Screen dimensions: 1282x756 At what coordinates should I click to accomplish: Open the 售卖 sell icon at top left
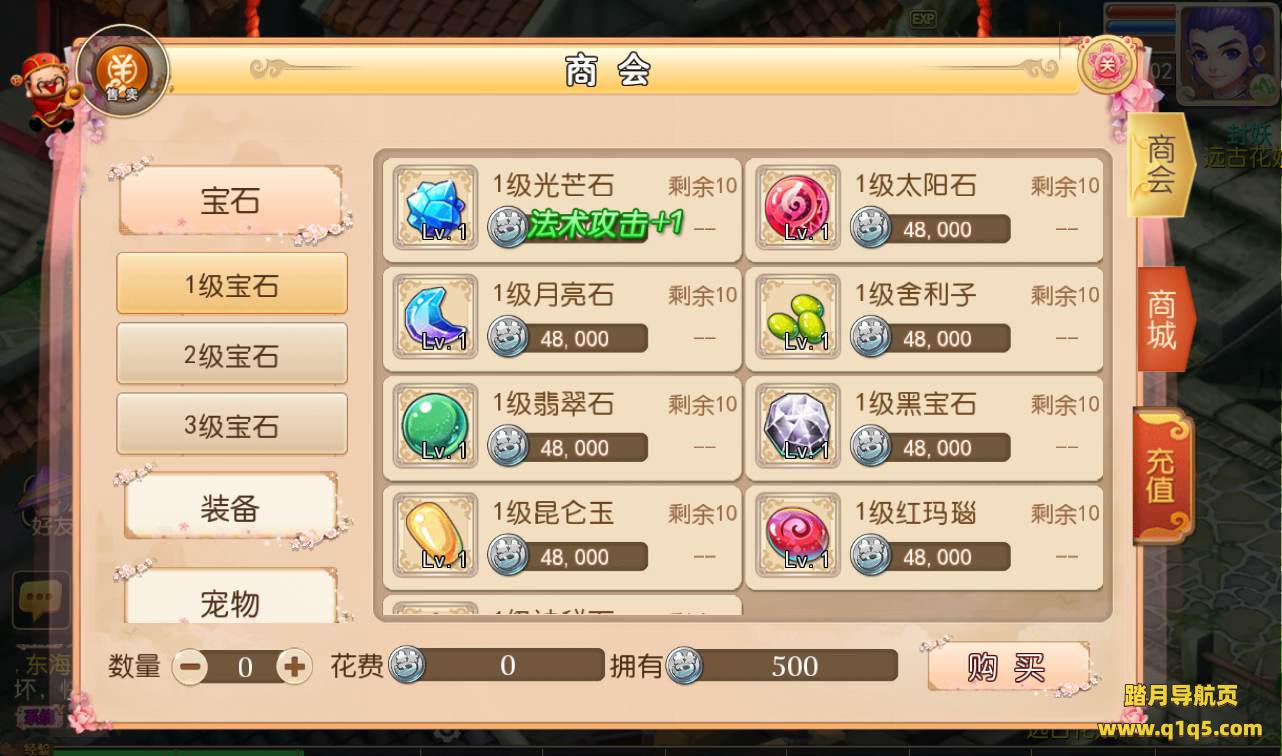coord(123,71)
